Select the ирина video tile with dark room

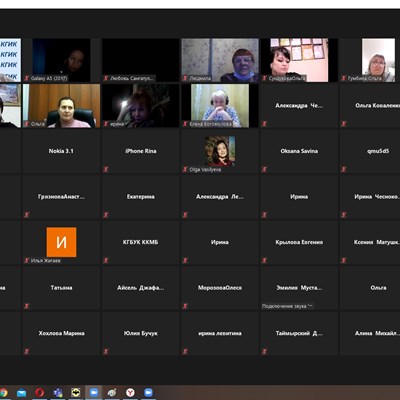coord(140,106)
